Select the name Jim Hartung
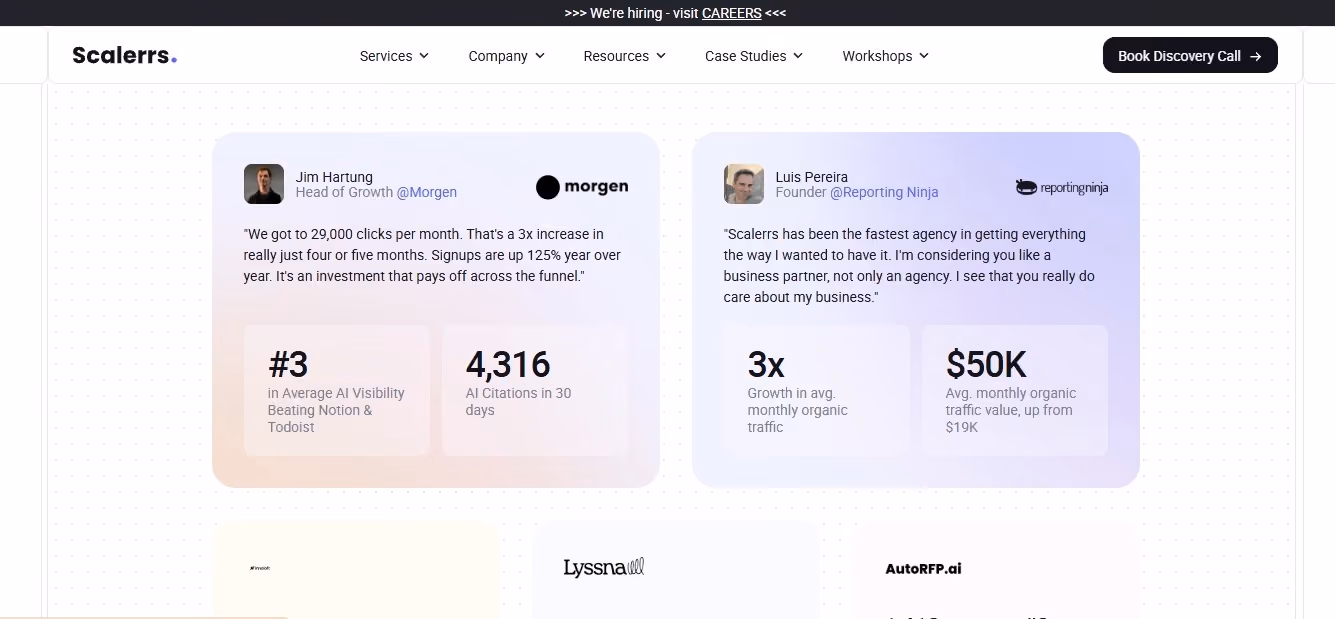This screenshot has width=1335, height=619. (334, 177)
